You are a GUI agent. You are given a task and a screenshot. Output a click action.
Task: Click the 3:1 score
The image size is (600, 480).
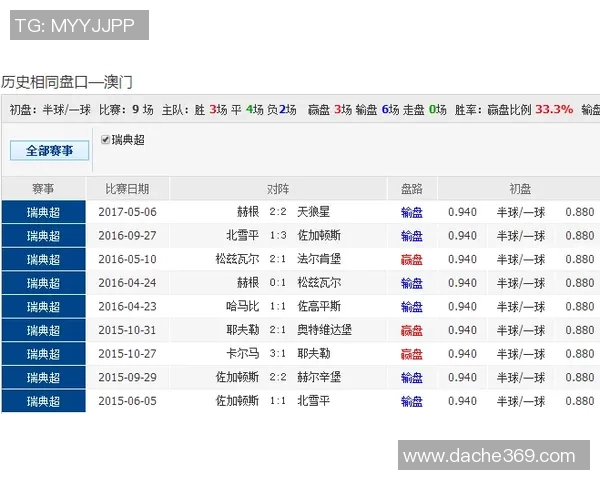(278, 354)
